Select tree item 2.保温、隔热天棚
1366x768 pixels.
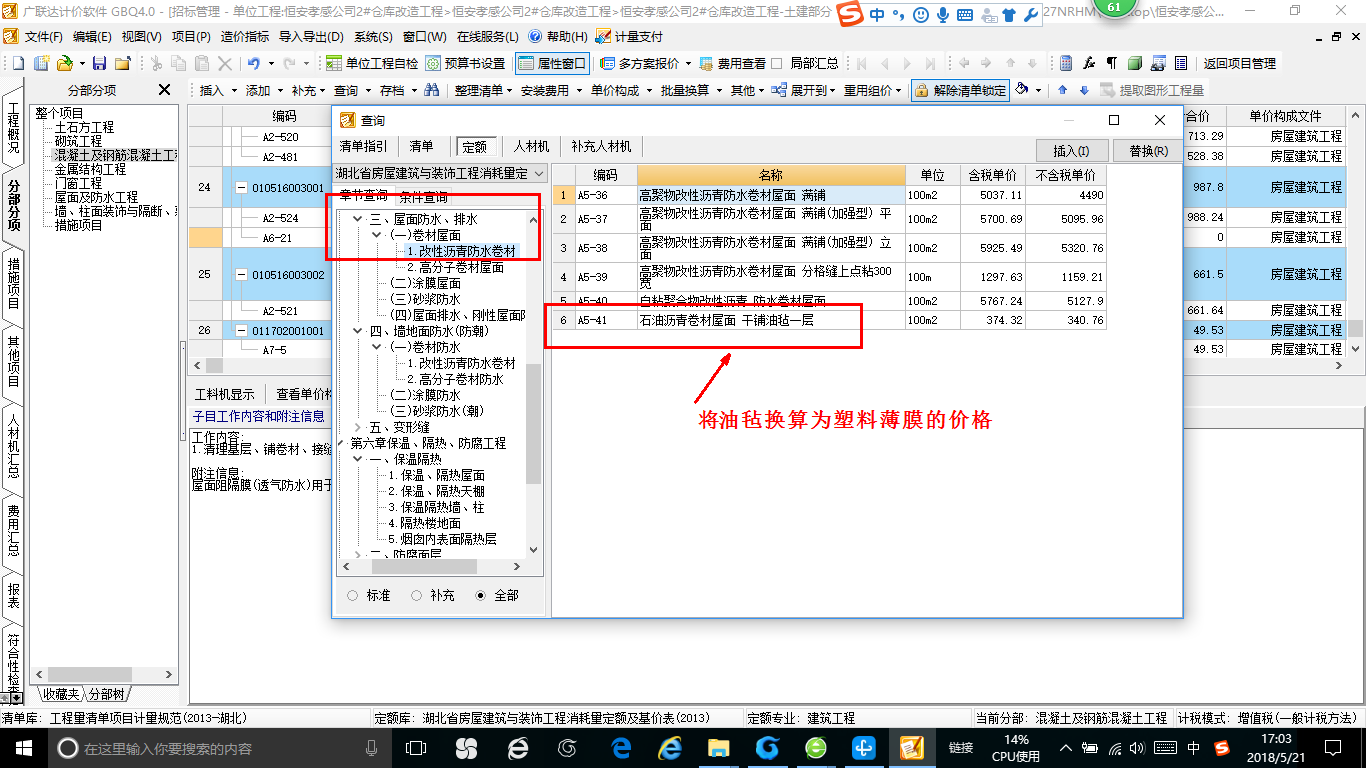(437, 491)
